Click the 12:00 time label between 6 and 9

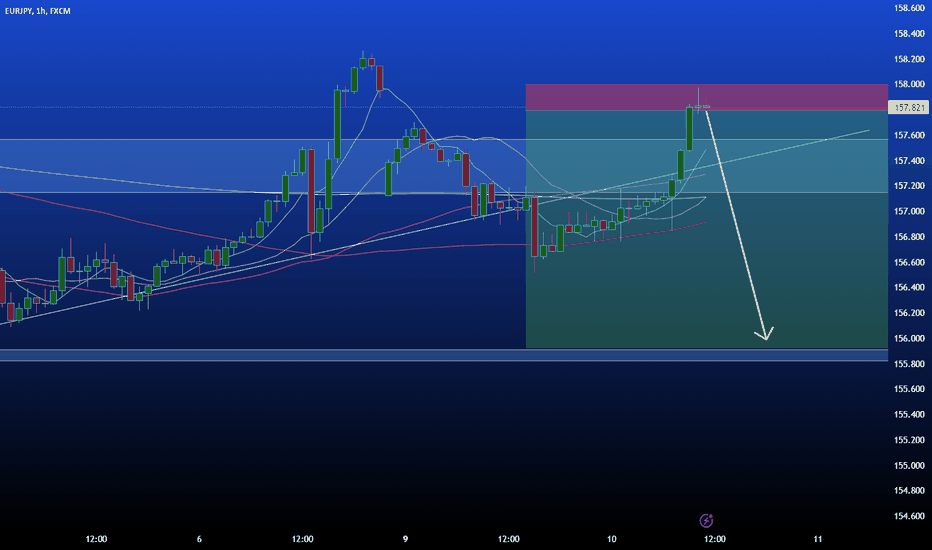click(303, 539)
